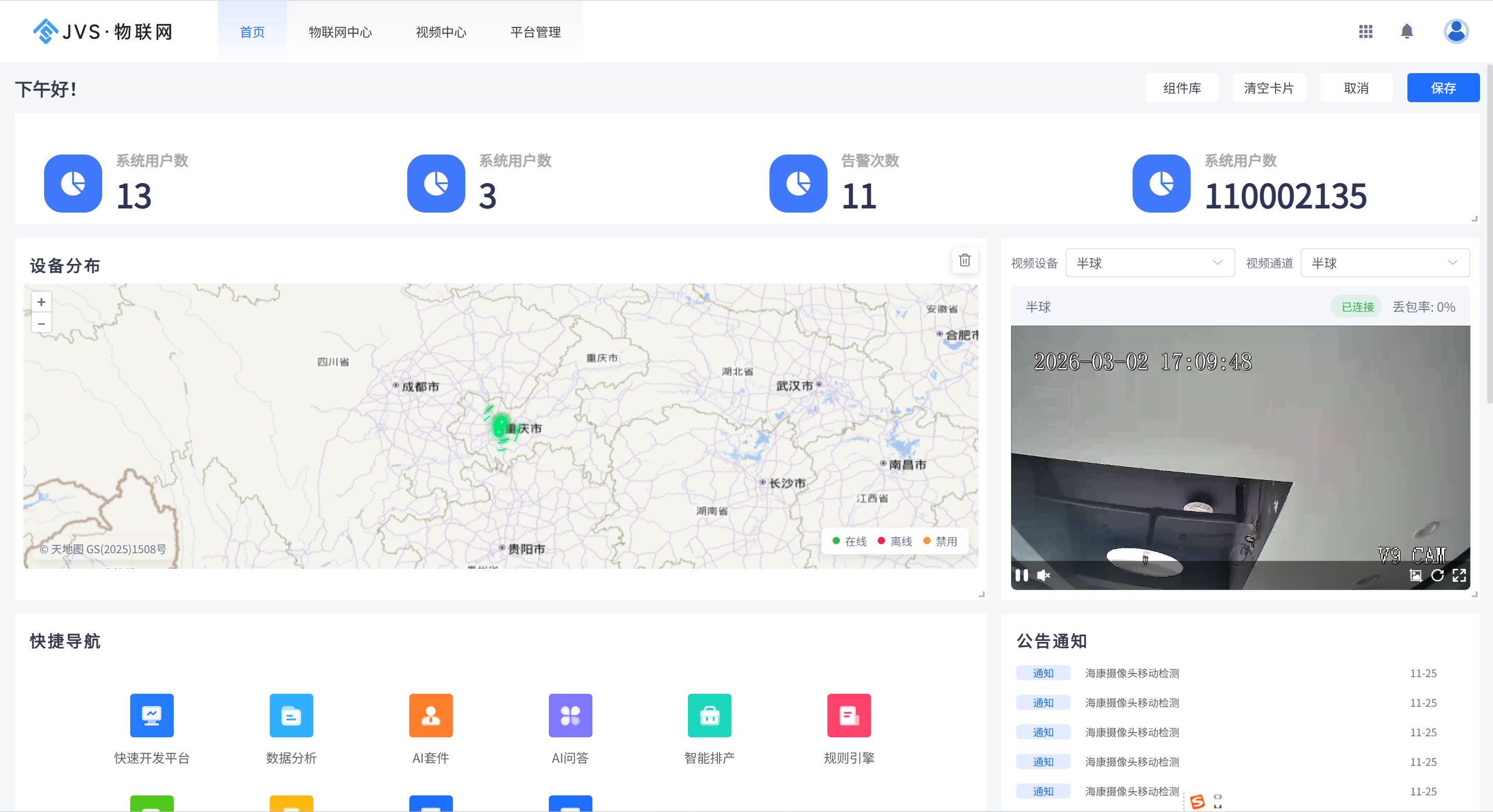
Task: Toggle the 离线 legend on the map
Action: [895, 541]
